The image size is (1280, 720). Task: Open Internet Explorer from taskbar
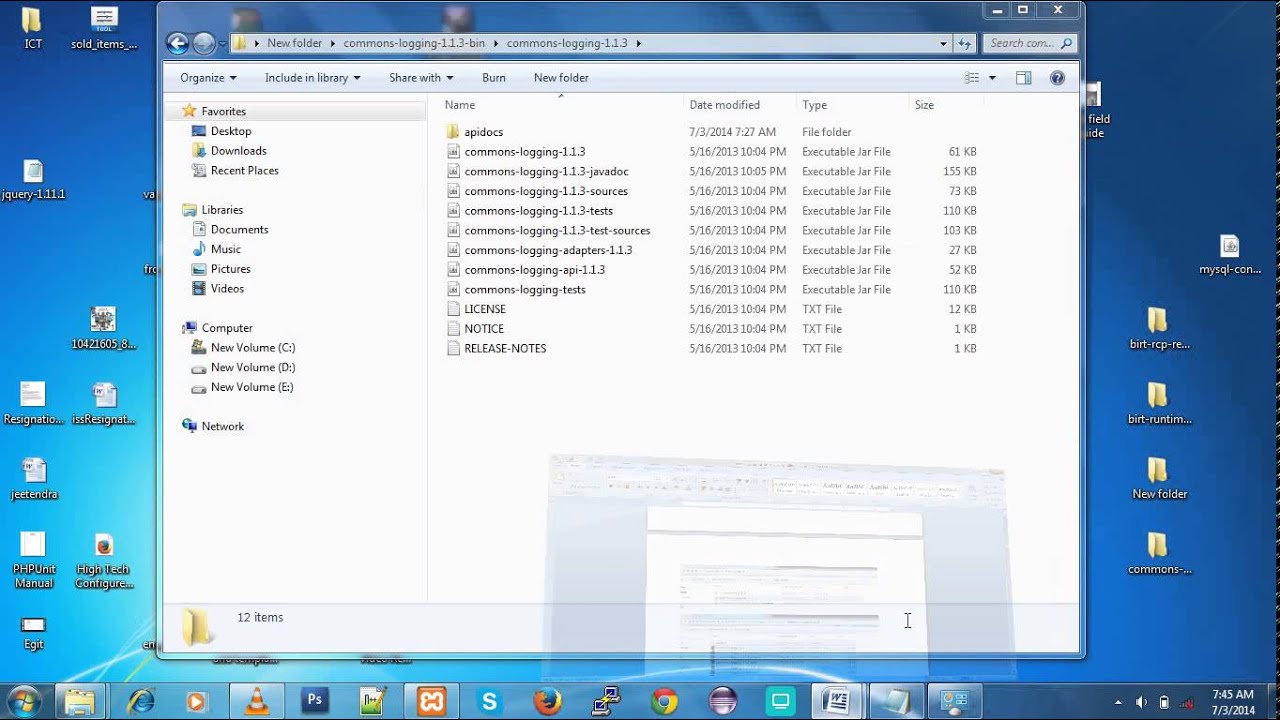pos(140,702)
